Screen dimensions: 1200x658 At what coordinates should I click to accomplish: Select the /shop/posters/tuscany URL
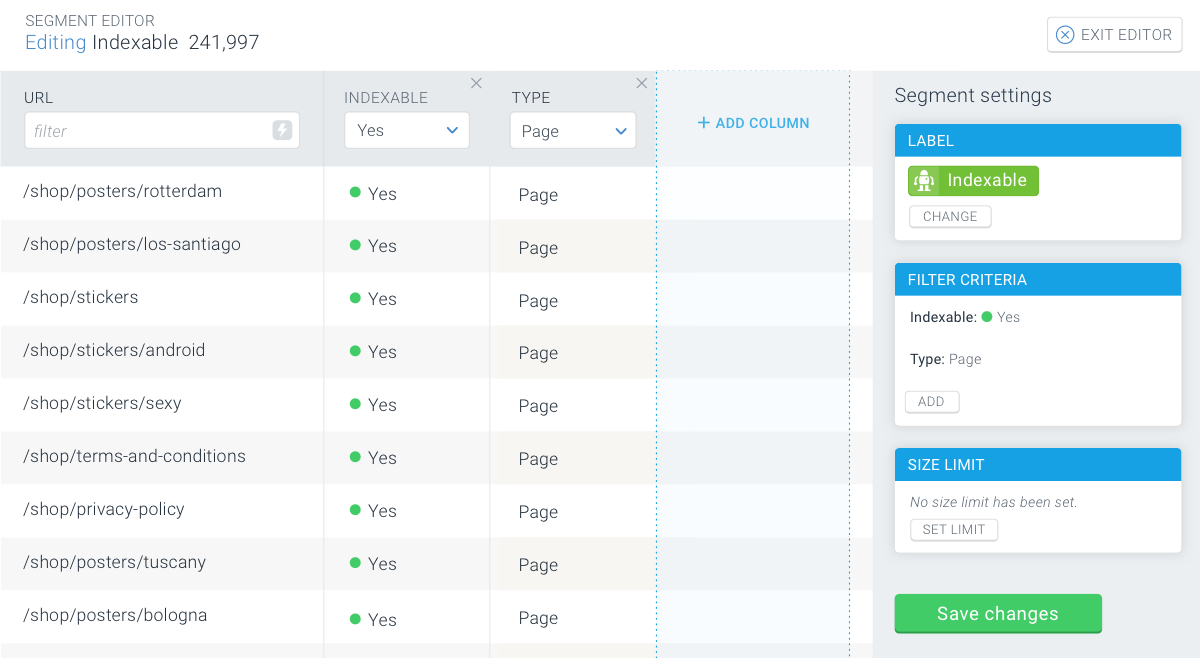click(x=115, y=562)
